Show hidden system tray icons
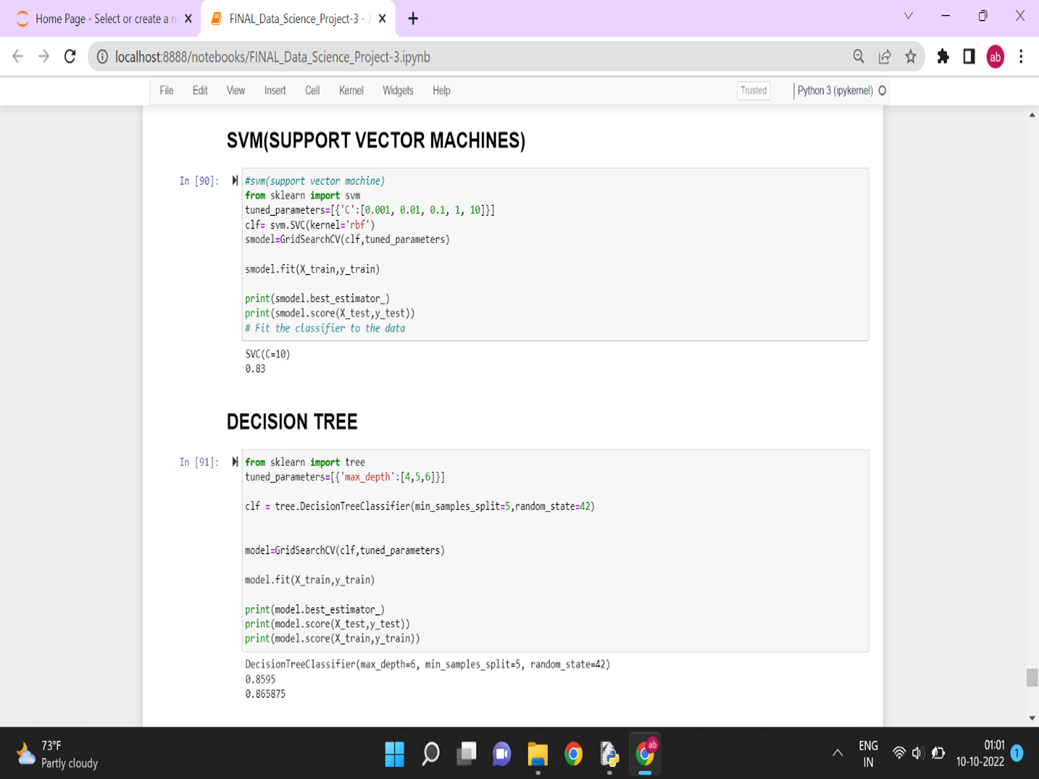Screen dimensions: 1039x779 click(838, 753)
